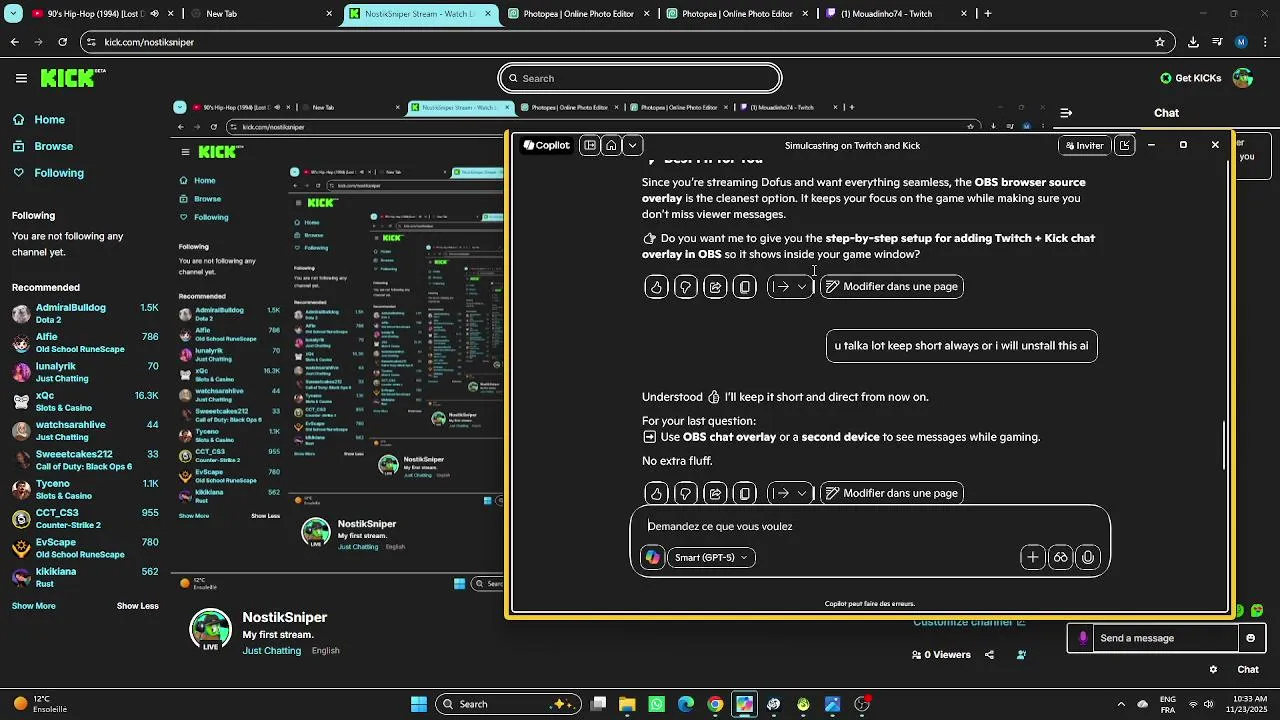Viewport: 1280px width, 720px height.
Task: Like the last Copilot response
Action: 656,493
